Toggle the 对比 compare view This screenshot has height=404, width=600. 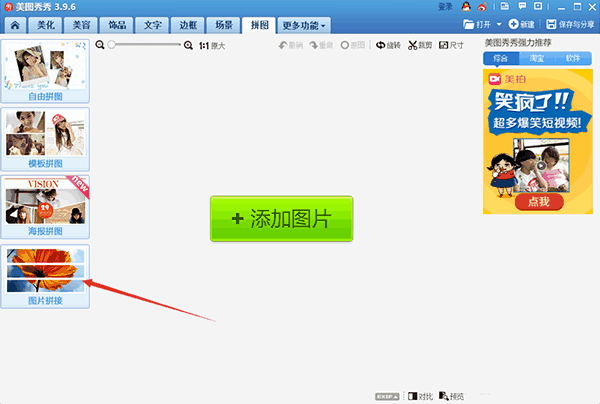tap(420, 396)
